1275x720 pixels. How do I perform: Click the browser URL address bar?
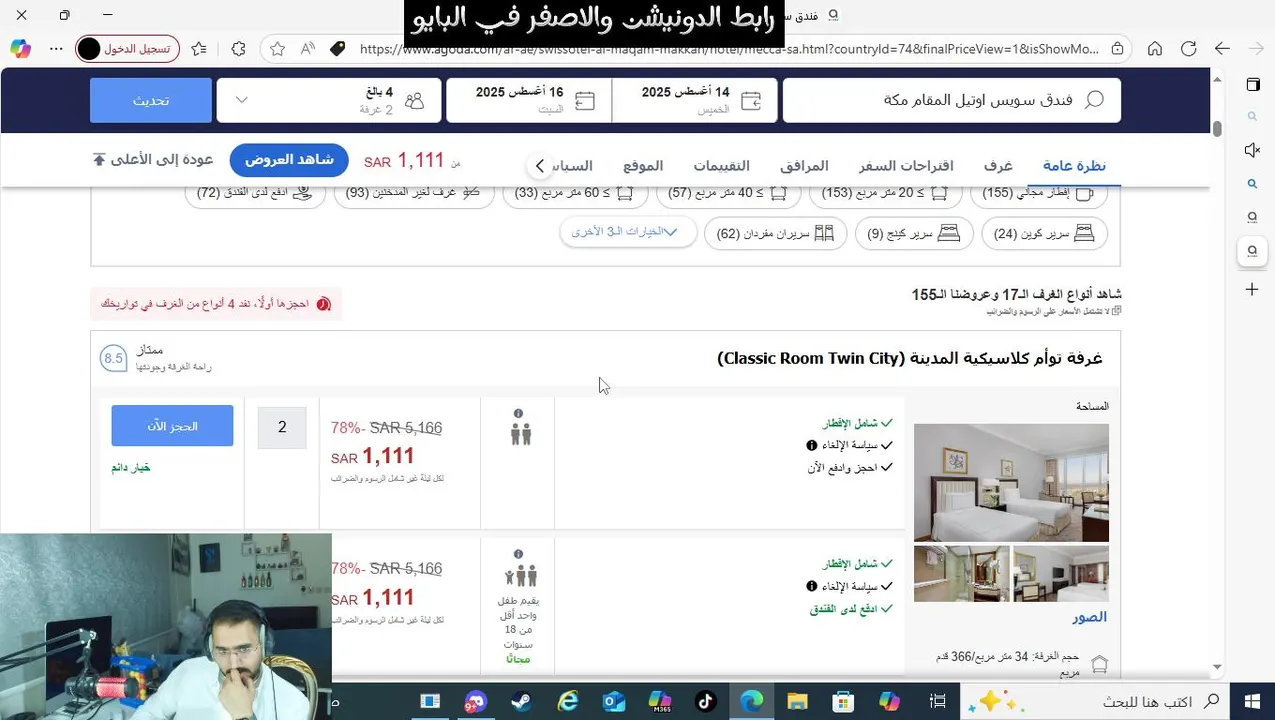728,48
